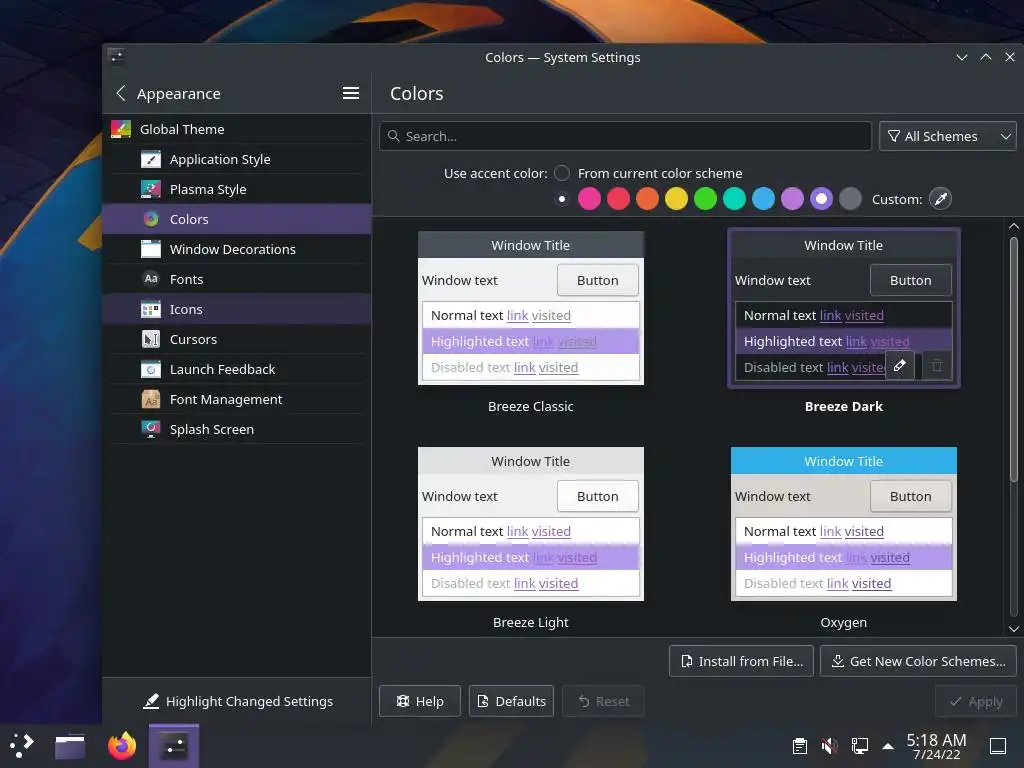This screenshot has height=768, width=1024.
Task: Click the System Settings taskbar entry
Action: pyautogui.click(x=174, y=746)
